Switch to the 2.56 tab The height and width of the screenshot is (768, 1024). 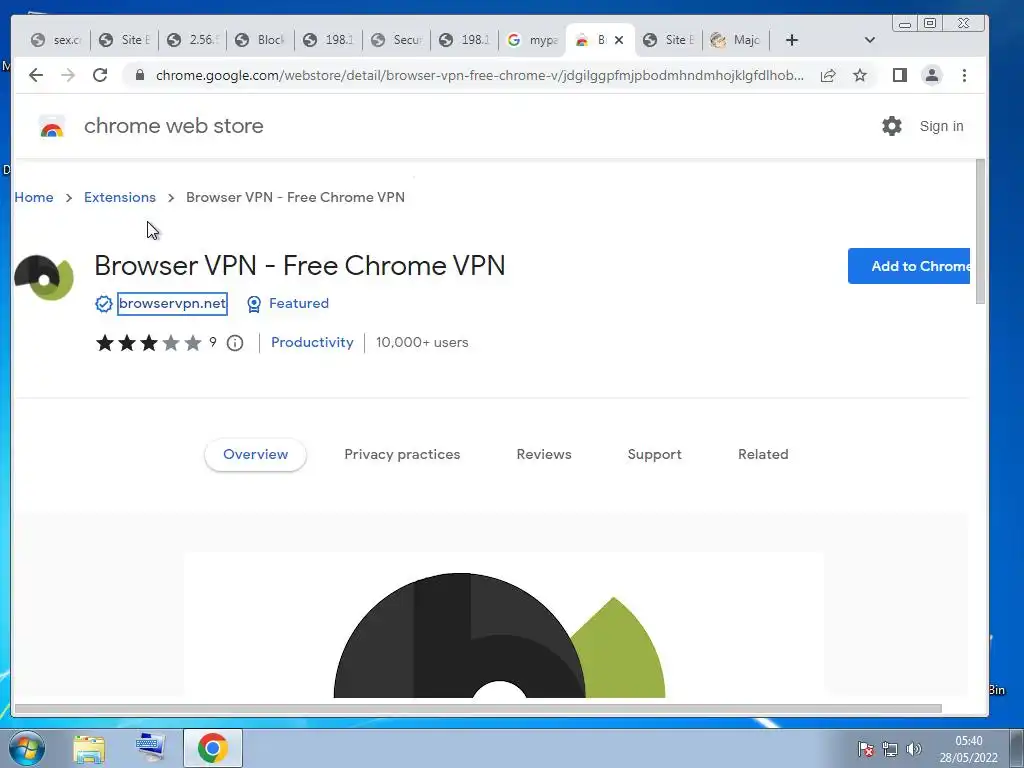[x=193, y=40]
